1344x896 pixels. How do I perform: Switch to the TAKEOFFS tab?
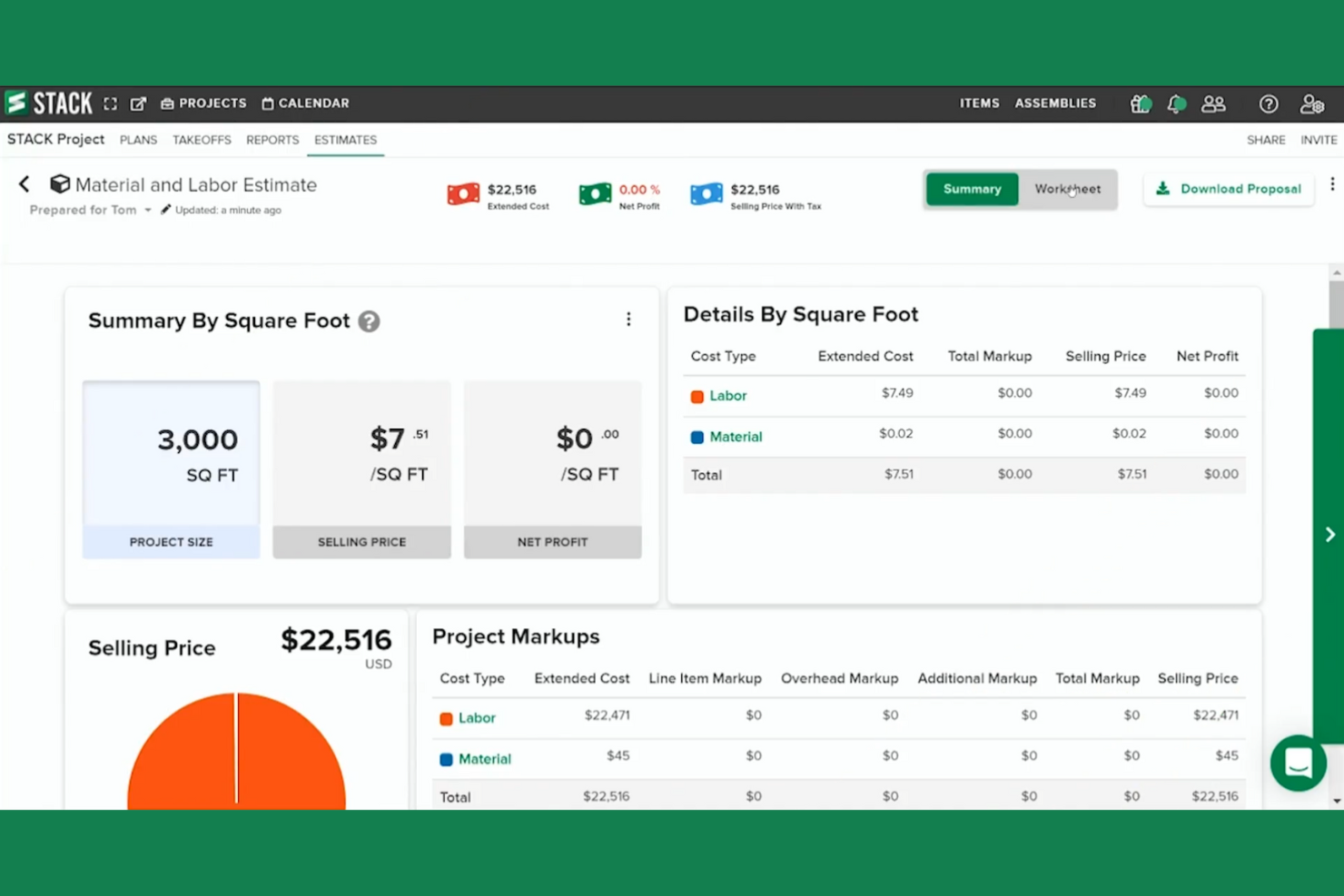coord(202,140)
